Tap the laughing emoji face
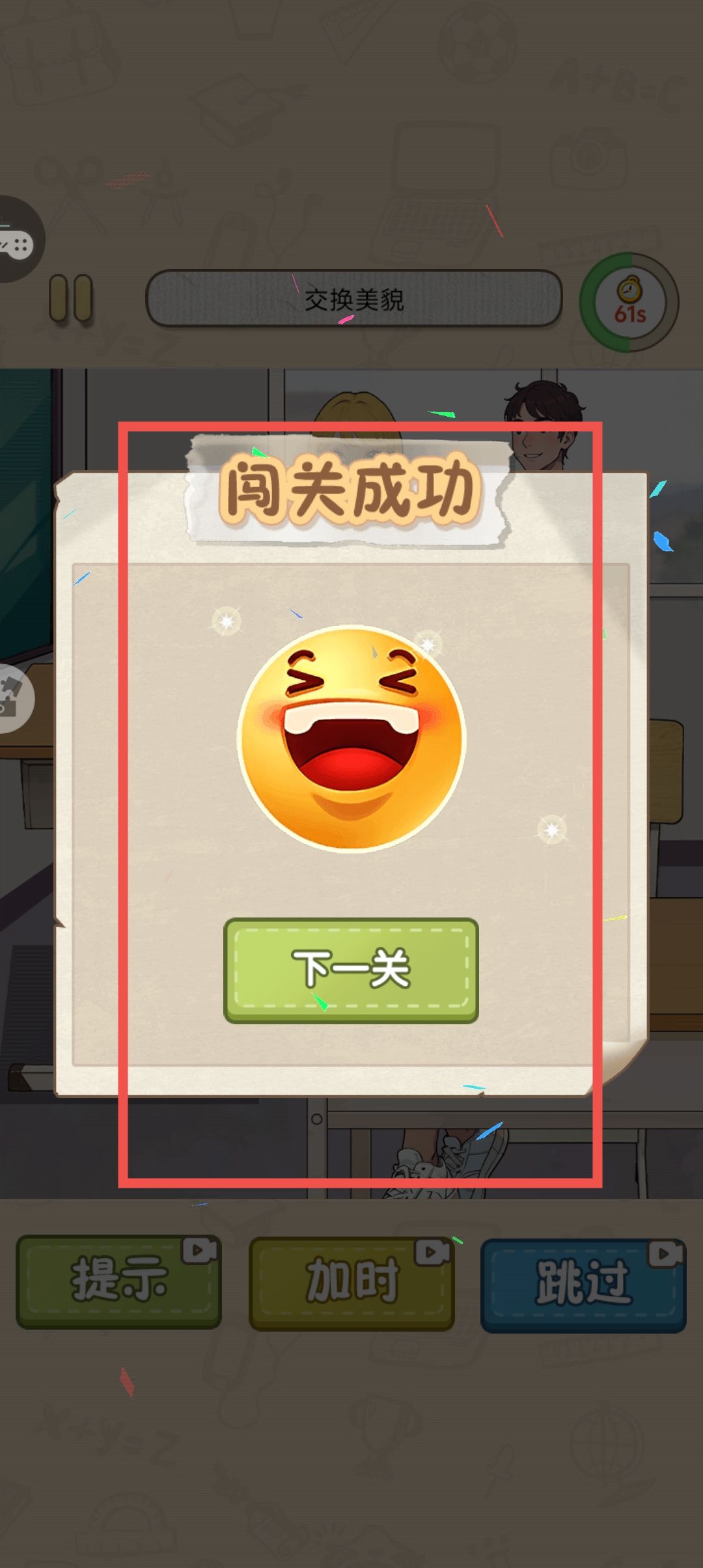Viewport: 703px width, 1568px height. click(351, 738)
